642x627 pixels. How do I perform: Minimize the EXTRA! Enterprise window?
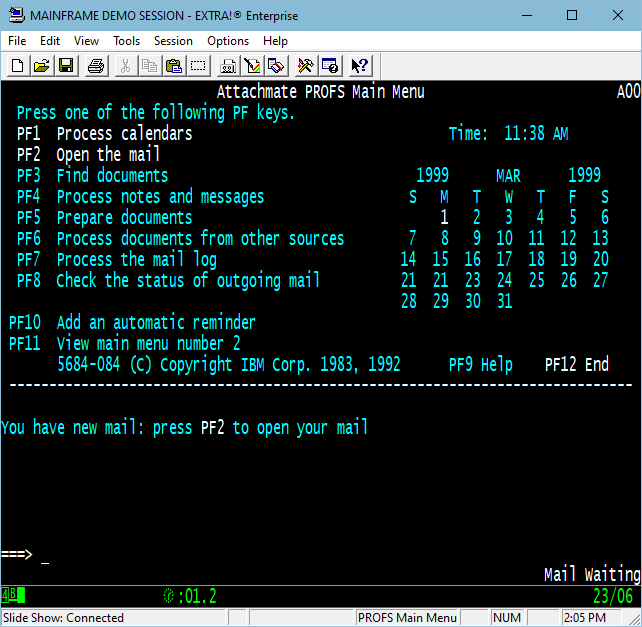(x=527, y=16)
